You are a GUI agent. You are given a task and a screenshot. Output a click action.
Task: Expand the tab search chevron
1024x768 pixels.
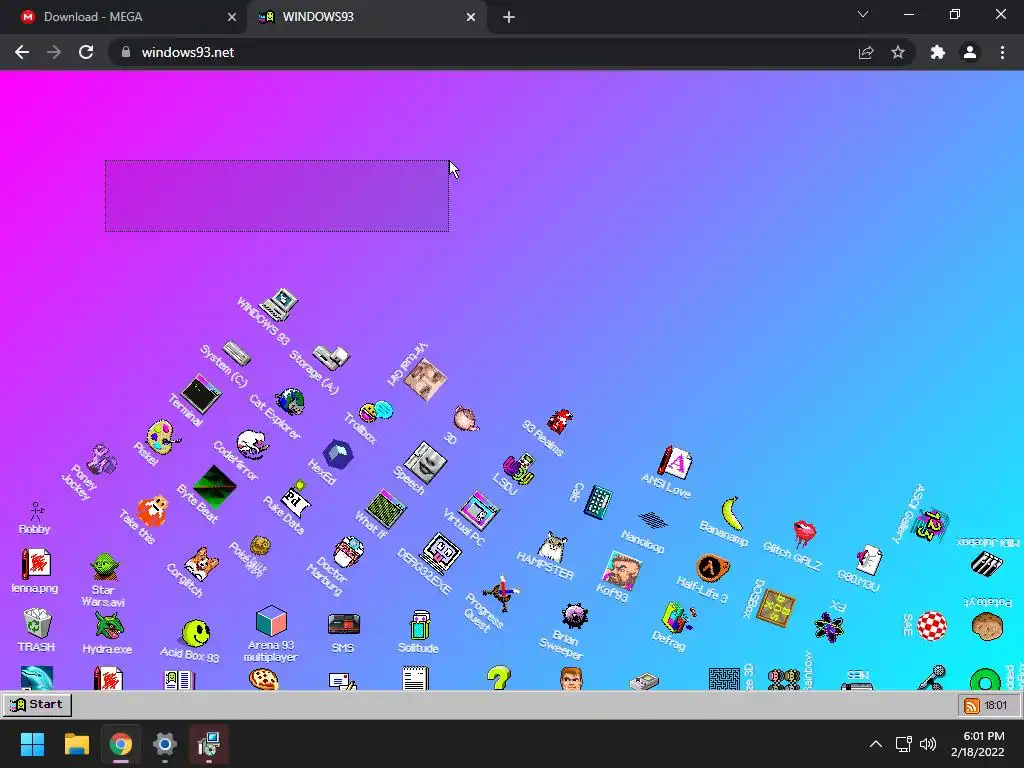coord(863,14)
